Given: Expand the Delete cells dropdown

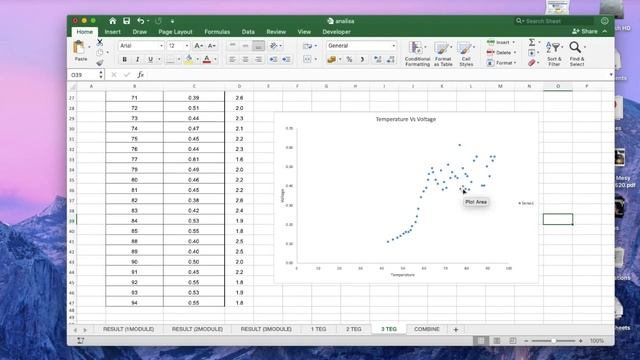Looking at the screenshot, I should coord(515,53).
